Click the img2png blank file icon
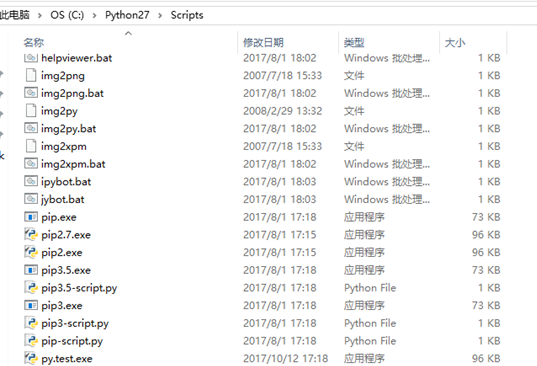This screenshot has width=537, height=366. [x=31, y=75]
